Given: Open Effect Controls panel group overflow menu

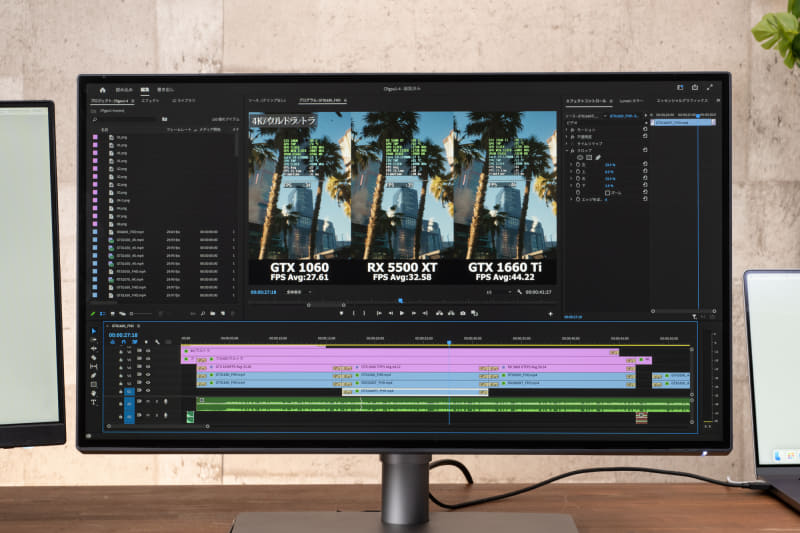Looking at the screenshot, I should click(718, 100).
